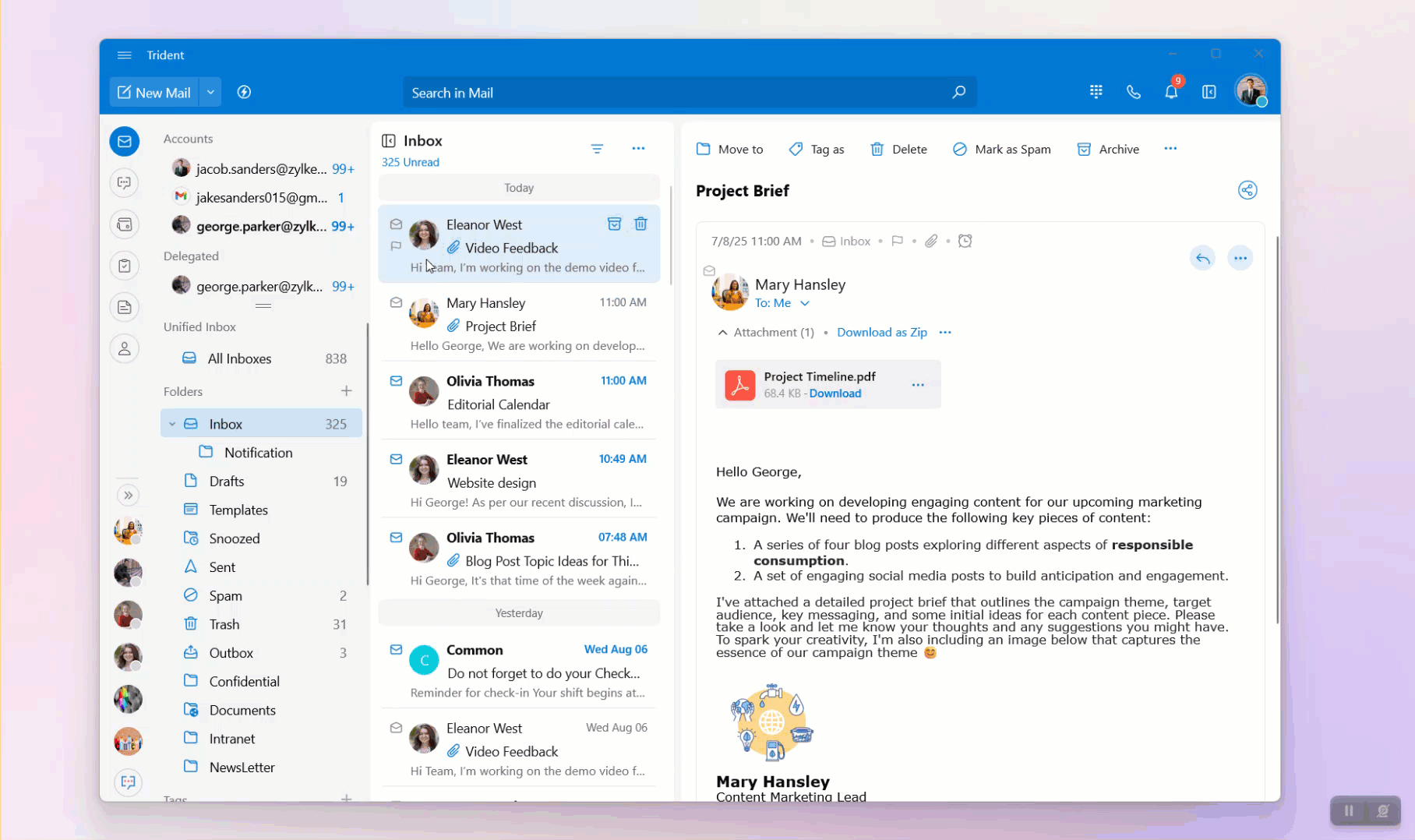Toggle read status of today's Eleanor West Video Feedback
The width and height of the screenshot is (1415, 840).
tap(396, 224)
